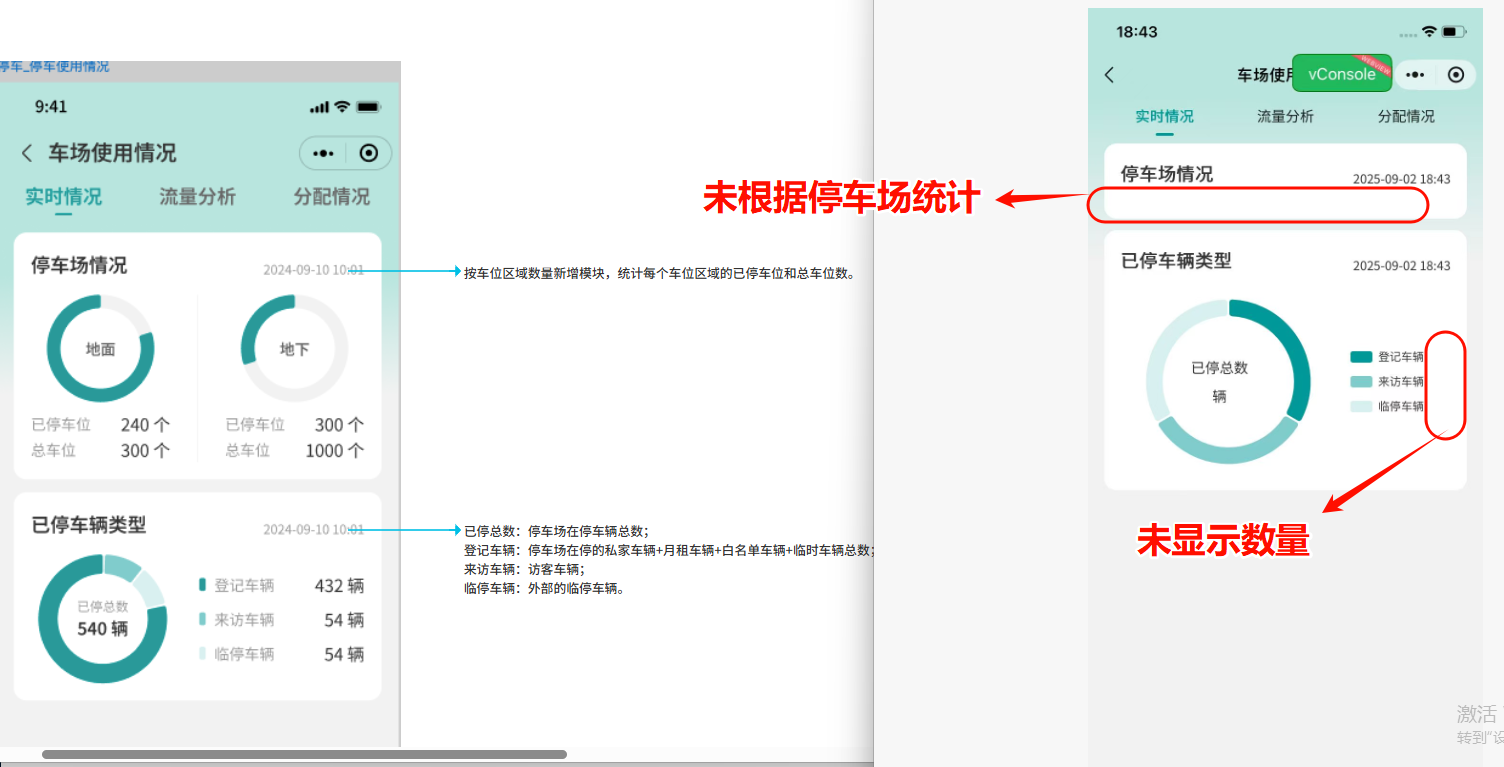Click the circular exit icon beside vConsole

(x=1455, y=74)
